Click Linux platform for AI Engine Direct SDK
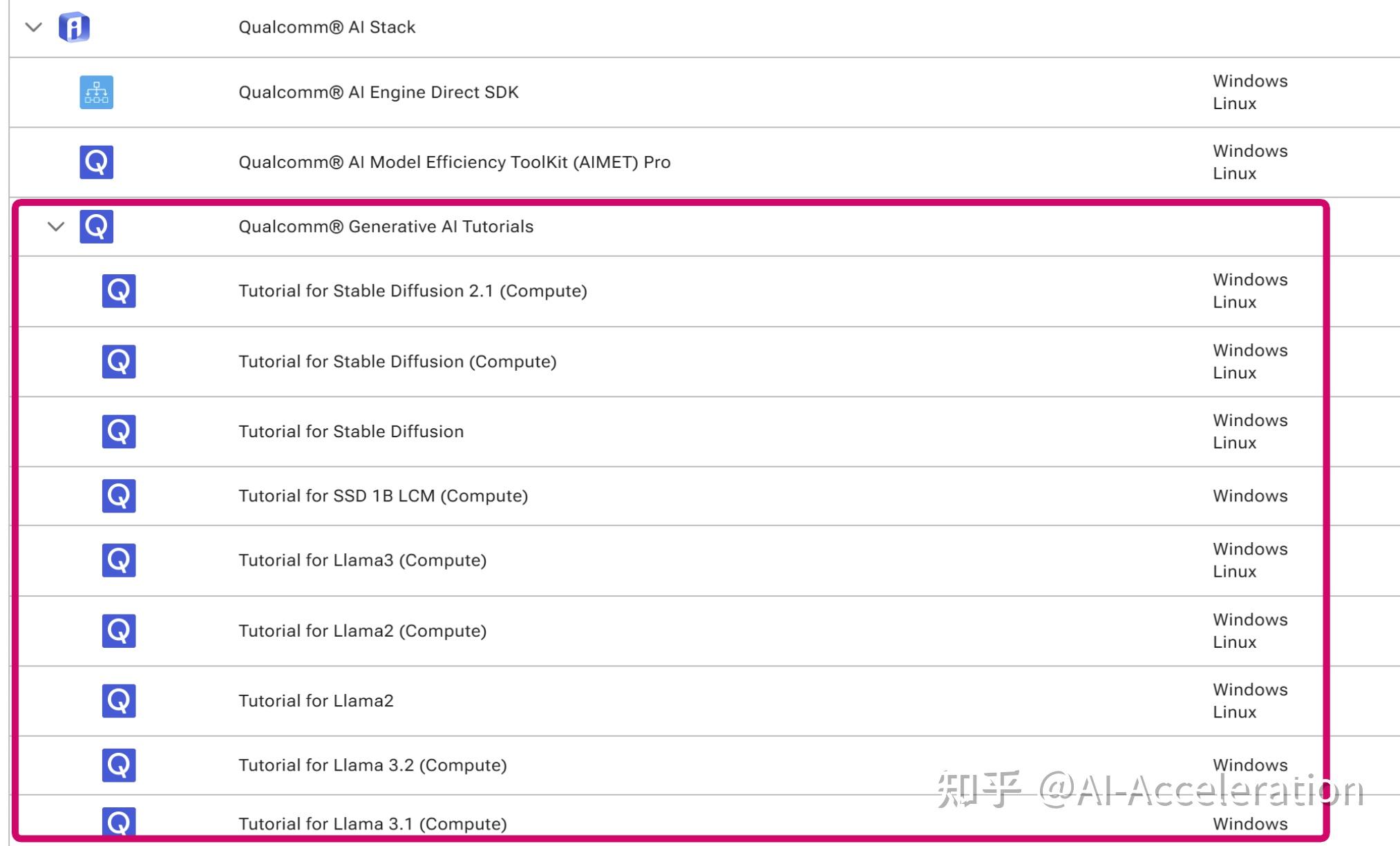 (1234, 104)
